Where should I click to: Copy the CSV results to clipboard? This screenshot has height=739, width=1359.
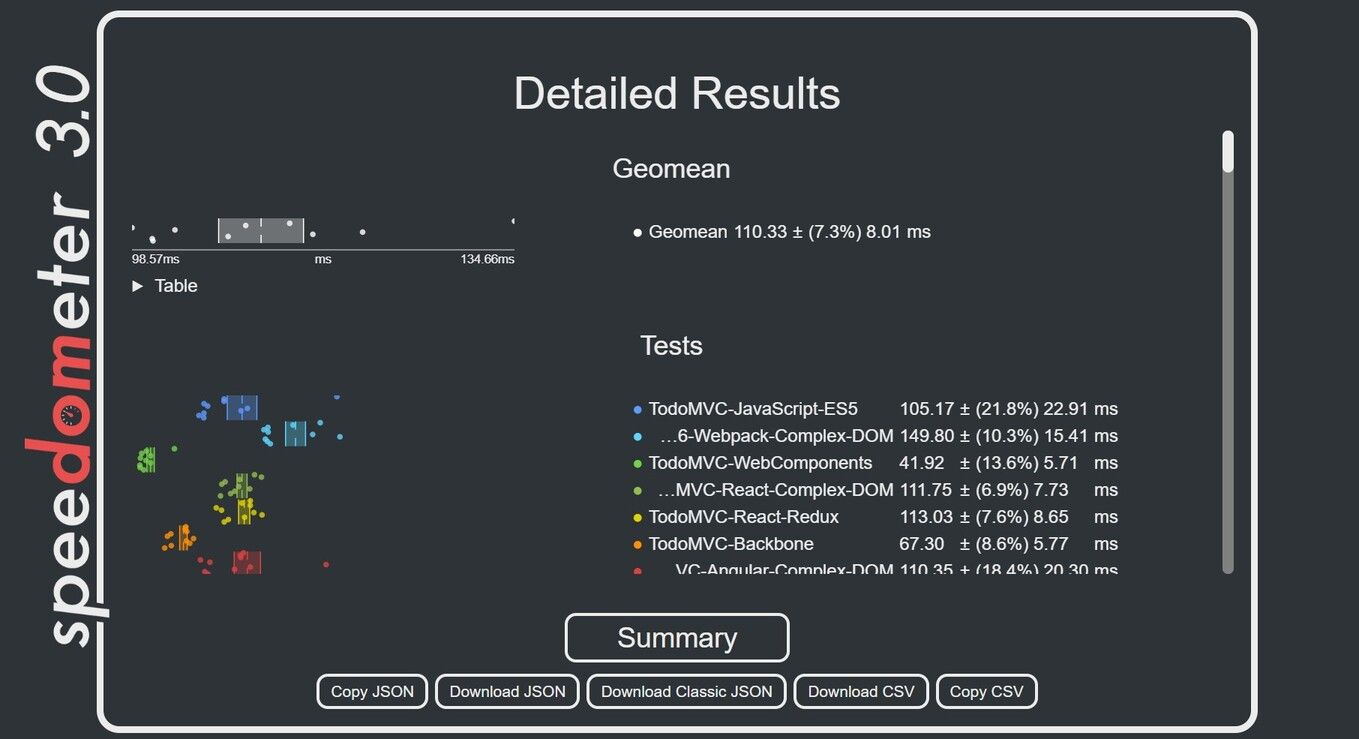coord(986,691)
